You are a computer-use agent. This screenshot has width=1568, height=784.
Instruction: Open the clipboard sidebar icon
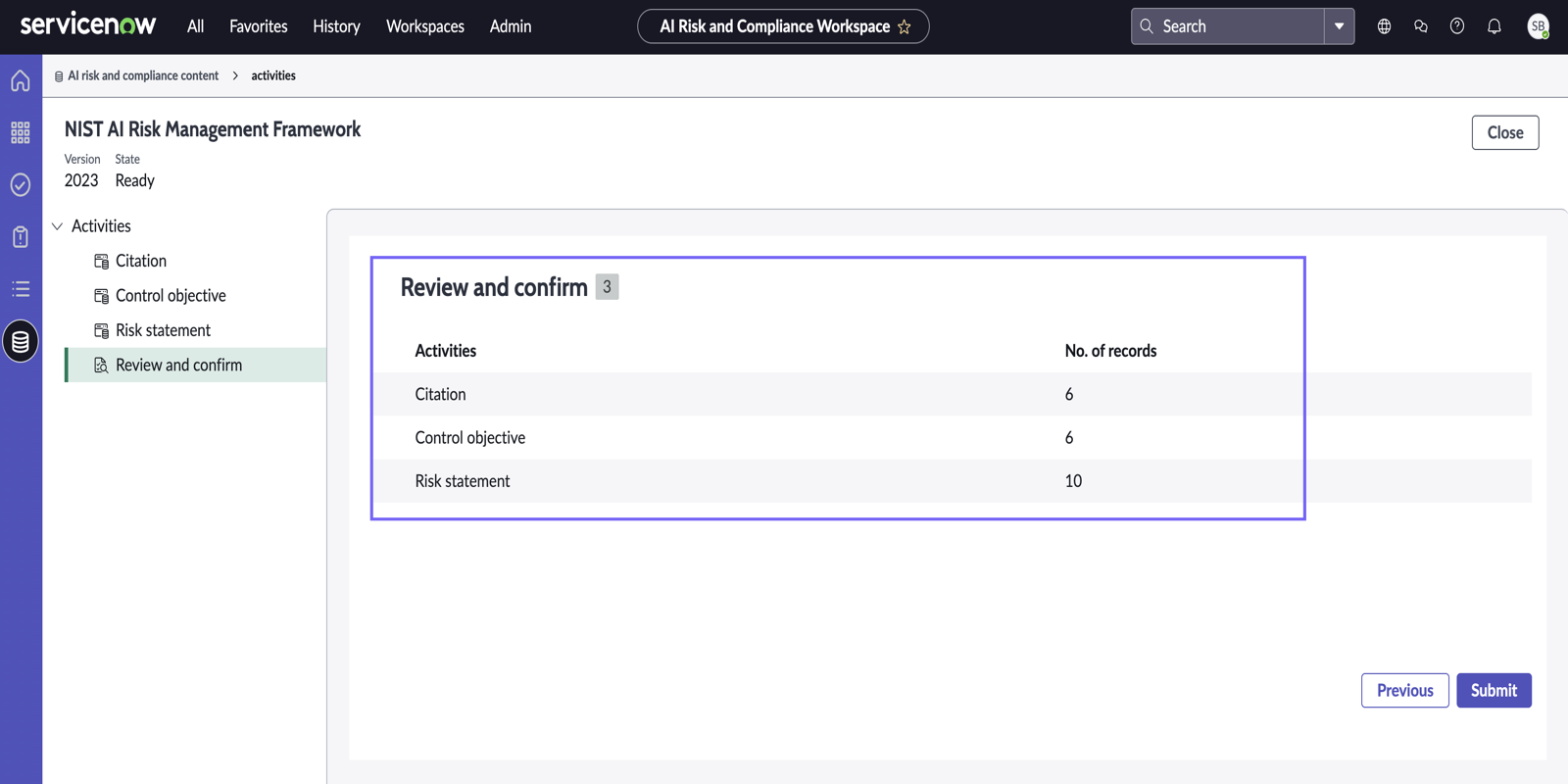(x=21, y=236)
